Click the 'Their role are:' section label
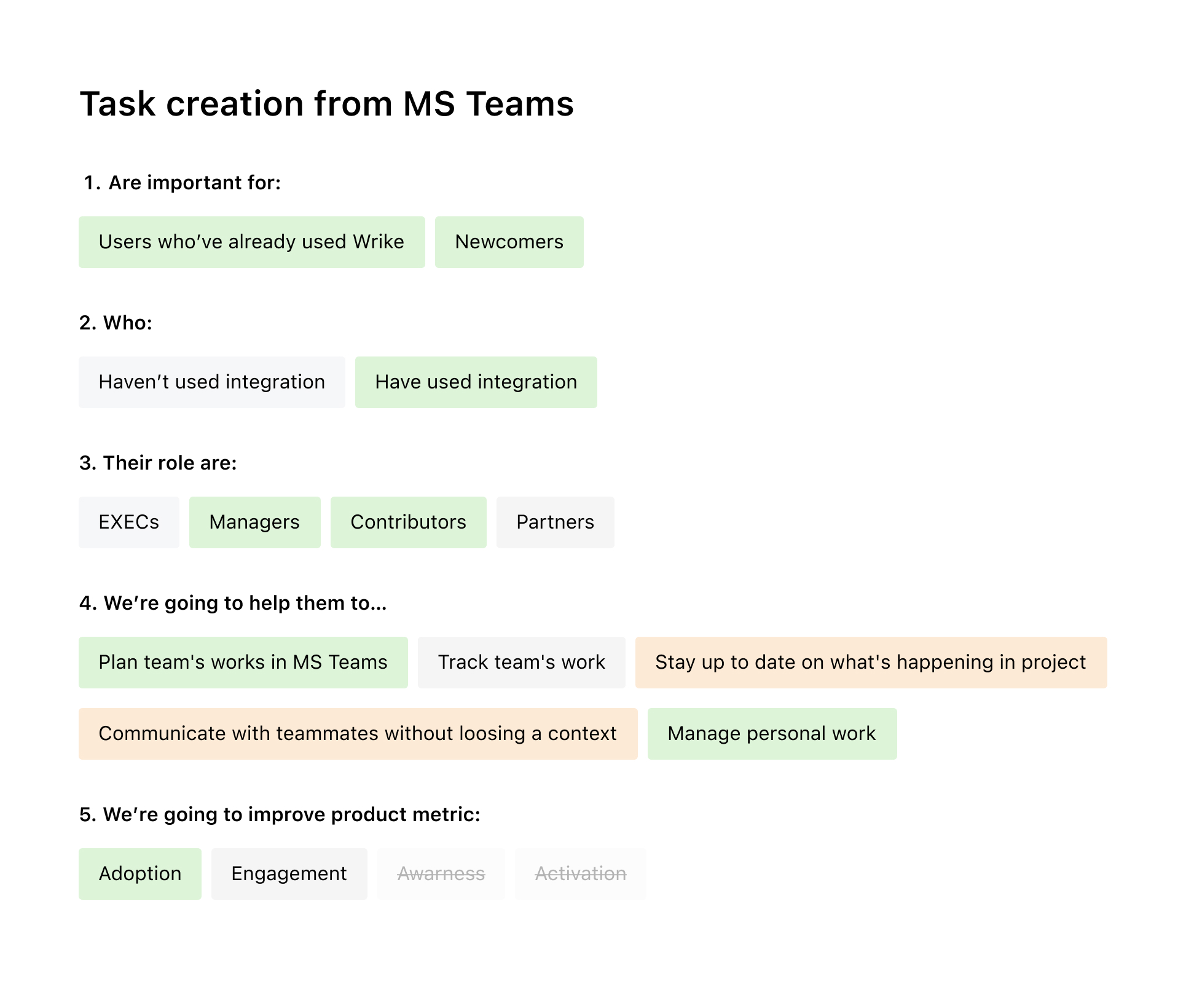The width and height of the screenshot is (1186, 1008). tap(158, 463)
